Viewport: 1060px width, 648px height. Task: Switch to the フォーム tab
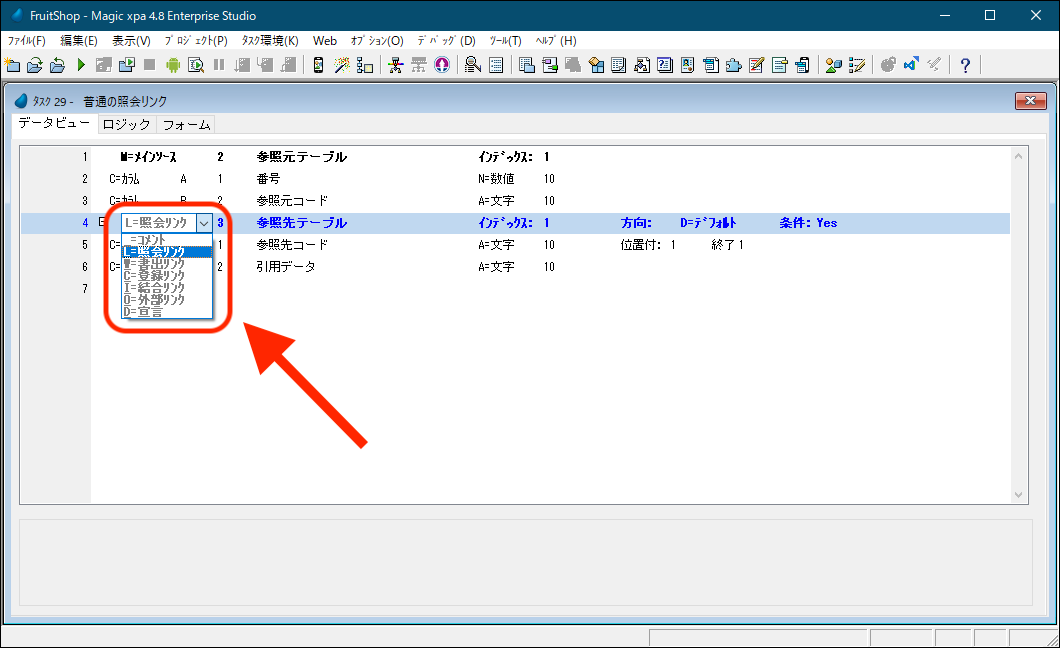pyautogui.click(x=186, y=125)
